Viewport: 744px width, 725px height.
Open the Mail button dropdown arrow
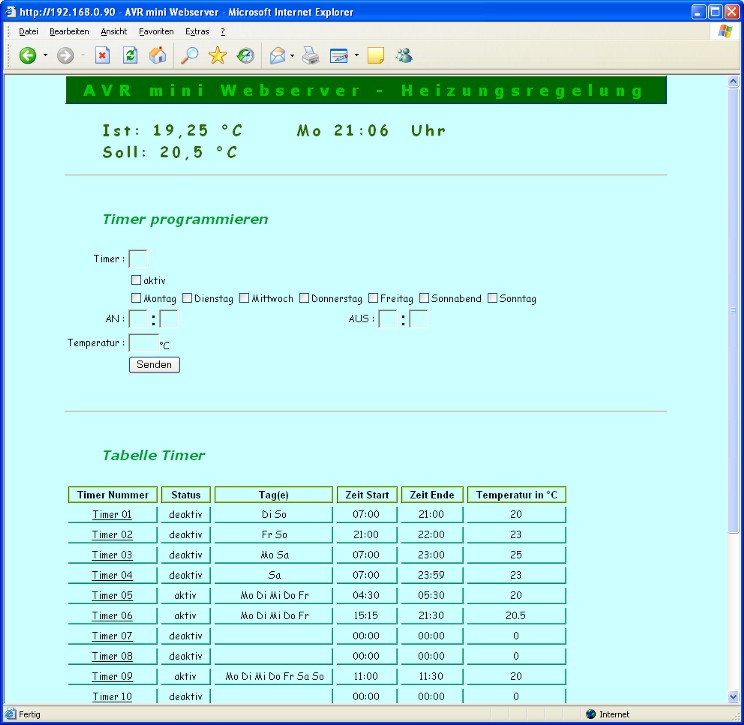[x=292, y=56]
